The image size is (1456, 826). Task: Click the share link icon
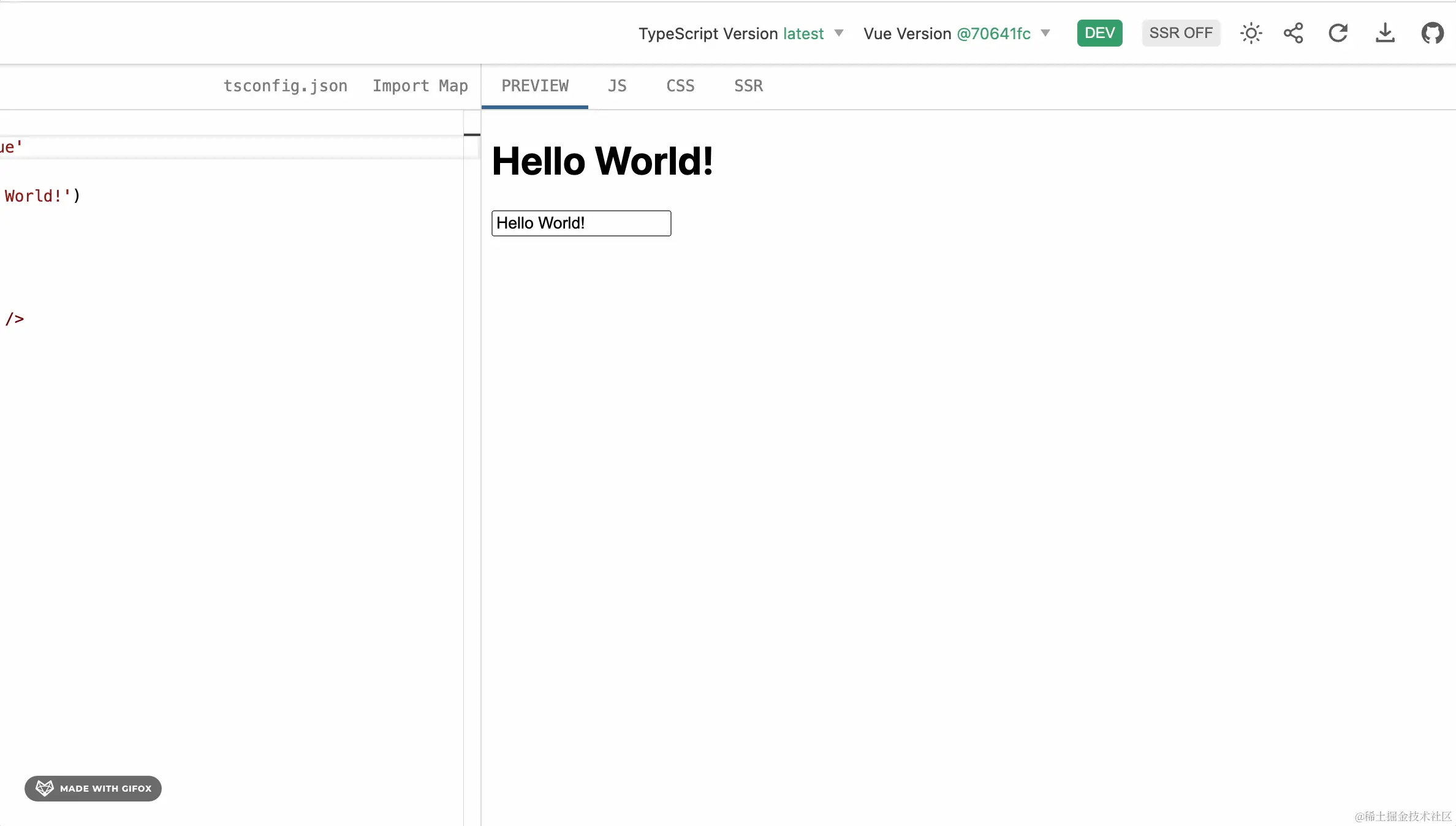(1294, 33)
